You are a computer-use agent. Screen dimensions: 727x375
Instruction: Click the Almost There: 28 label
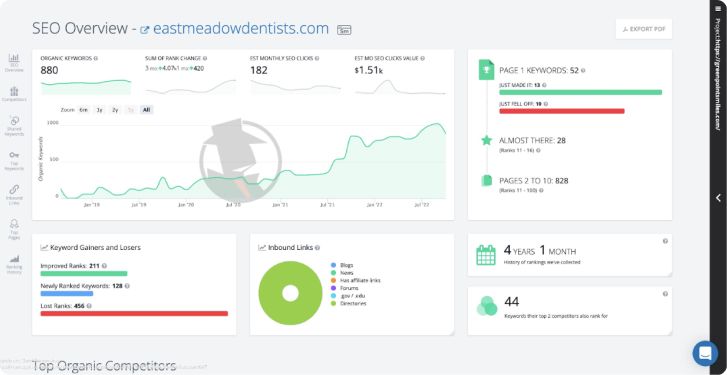532,140
